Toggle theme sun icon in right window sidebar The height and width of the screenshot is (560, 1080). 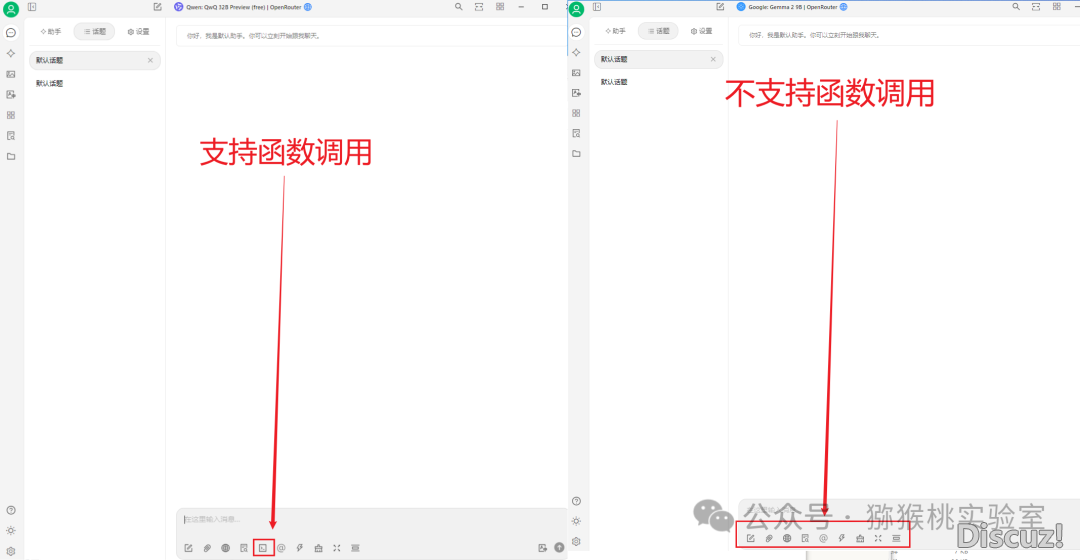click(577, 521)
